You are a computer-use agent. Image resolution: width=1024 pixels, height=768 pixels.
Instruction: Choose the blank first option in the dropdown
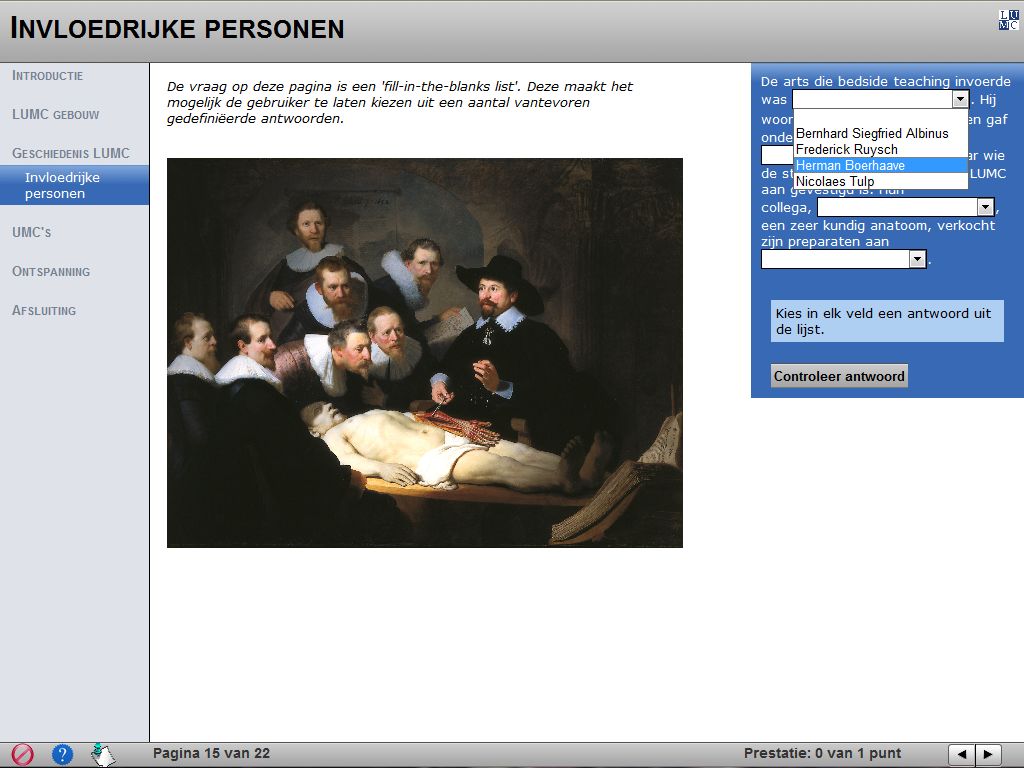(x=880, y=118)
